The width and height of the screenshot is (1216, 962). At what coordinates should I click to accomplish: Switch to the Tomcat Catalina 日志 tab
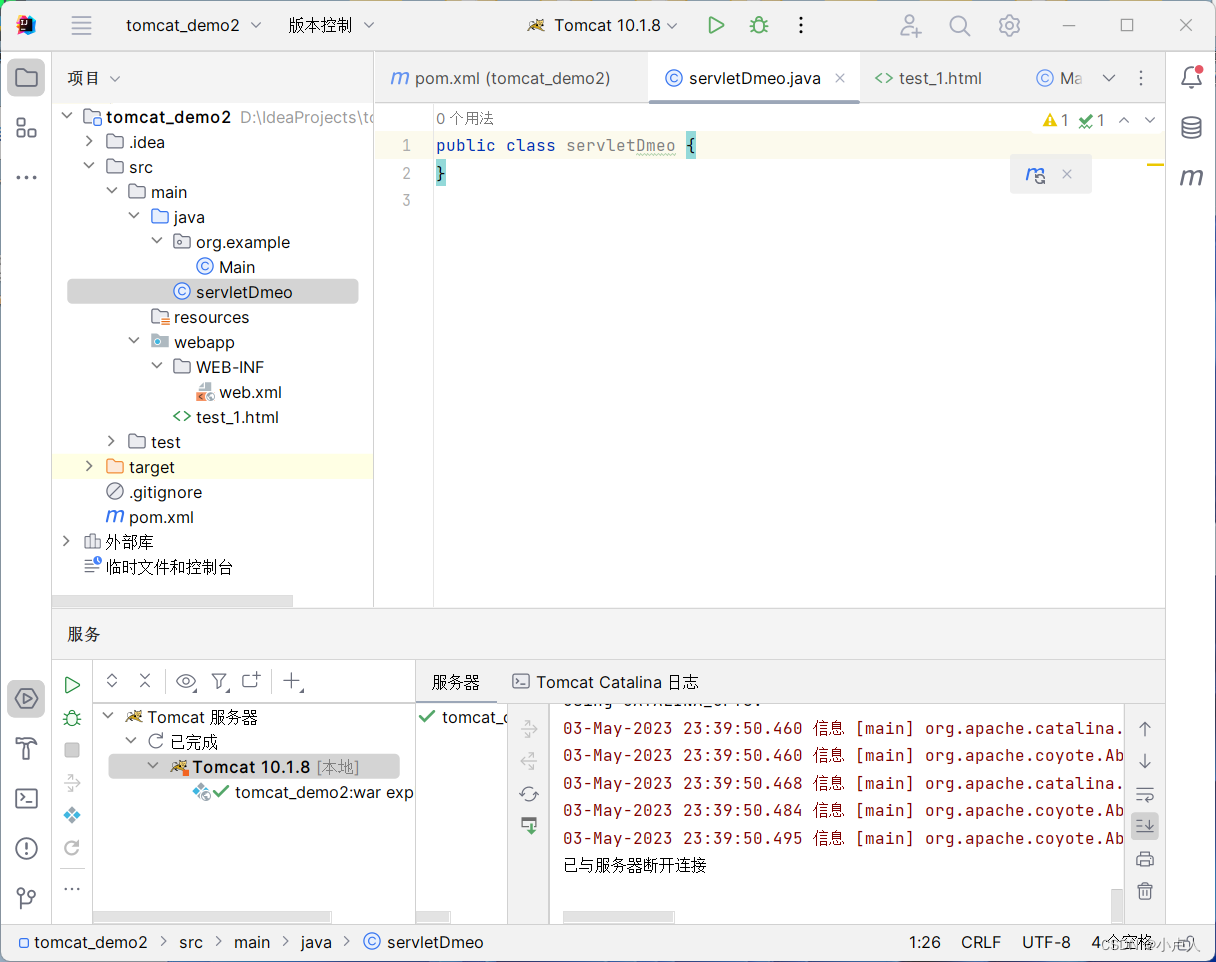click(604, 682)
